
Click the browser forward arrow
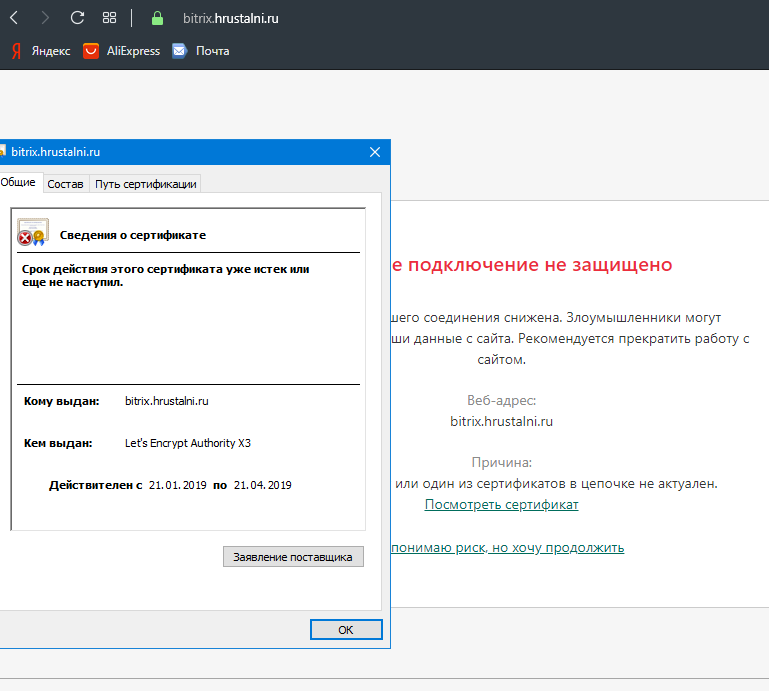[x=44, y=18]
